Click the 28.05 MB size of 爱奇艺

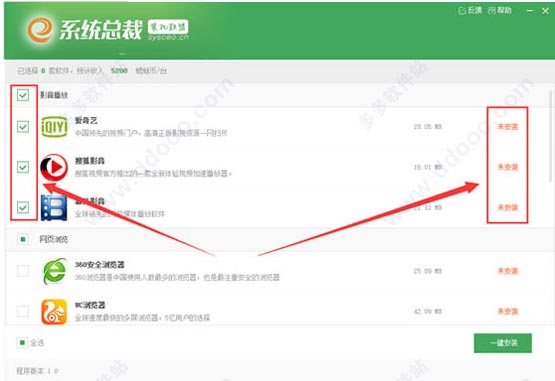pos(427,126)
